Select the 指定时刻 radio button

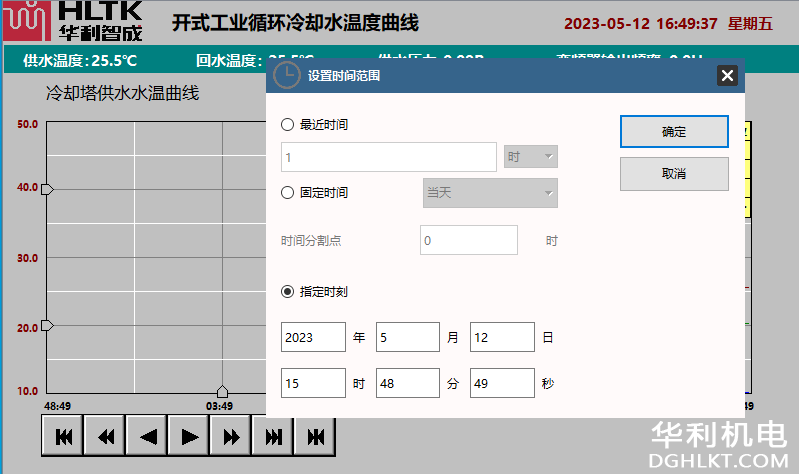coord(288,292)
